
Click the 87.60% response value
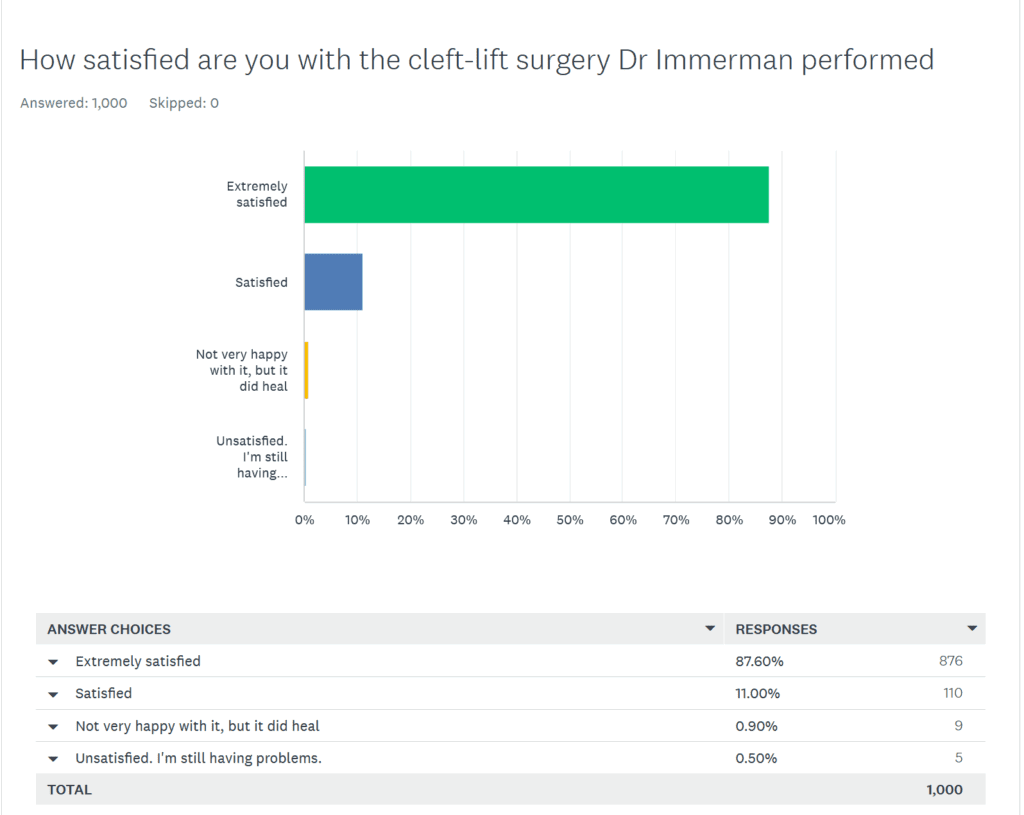pyautogui.click(x=759, y=661)
